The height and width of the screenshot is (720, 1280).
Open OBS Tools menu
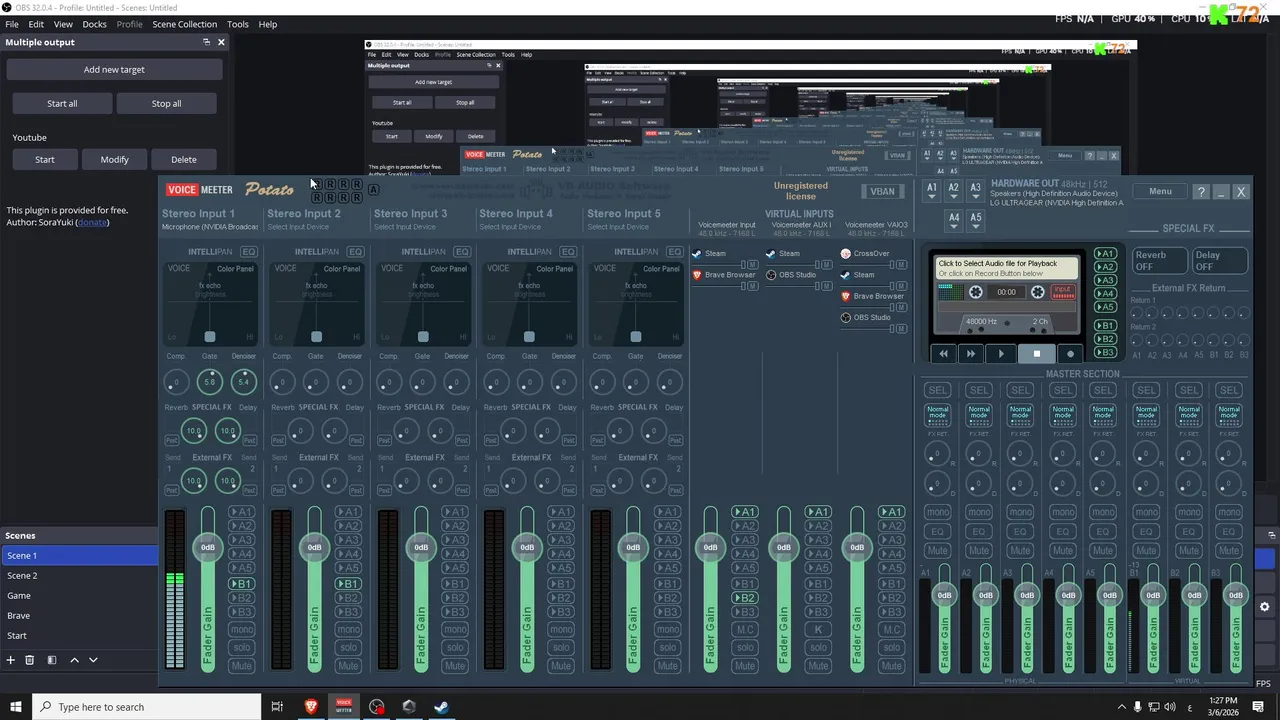coord(238,24)
